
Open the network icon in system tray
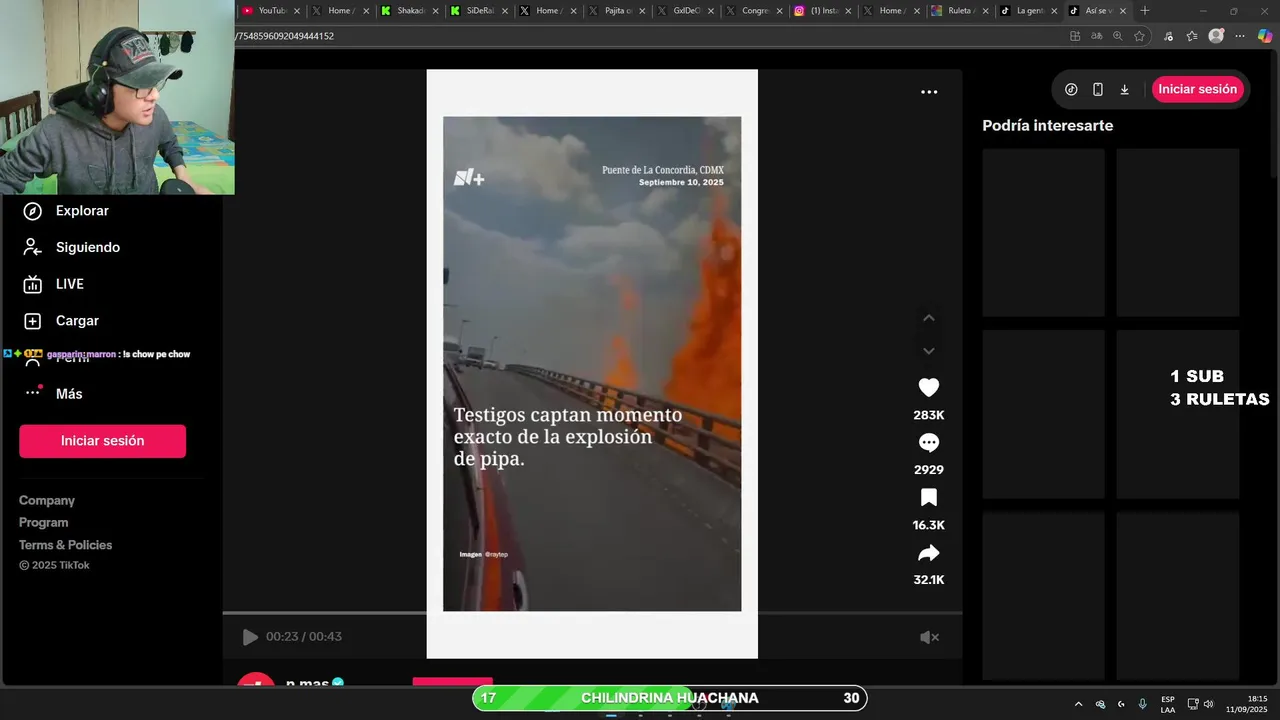point(1192,704)
